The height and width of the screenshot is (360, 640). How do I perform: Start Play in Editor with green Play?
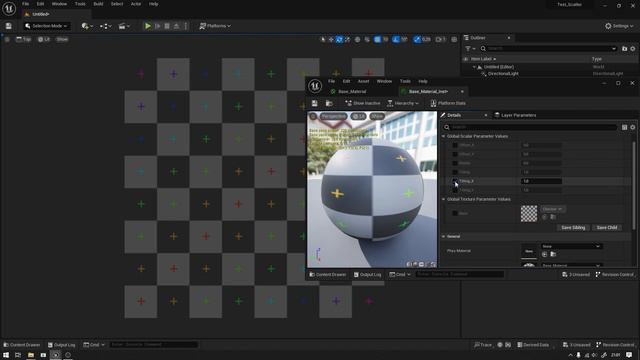coord(148,26)
